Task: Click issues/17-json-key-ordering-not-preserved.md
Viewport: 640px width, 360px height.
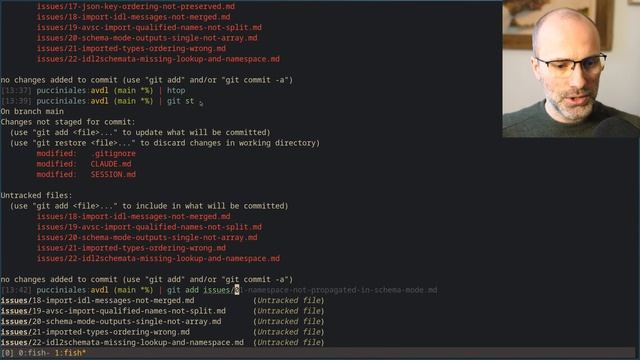Action: [136, 7]
